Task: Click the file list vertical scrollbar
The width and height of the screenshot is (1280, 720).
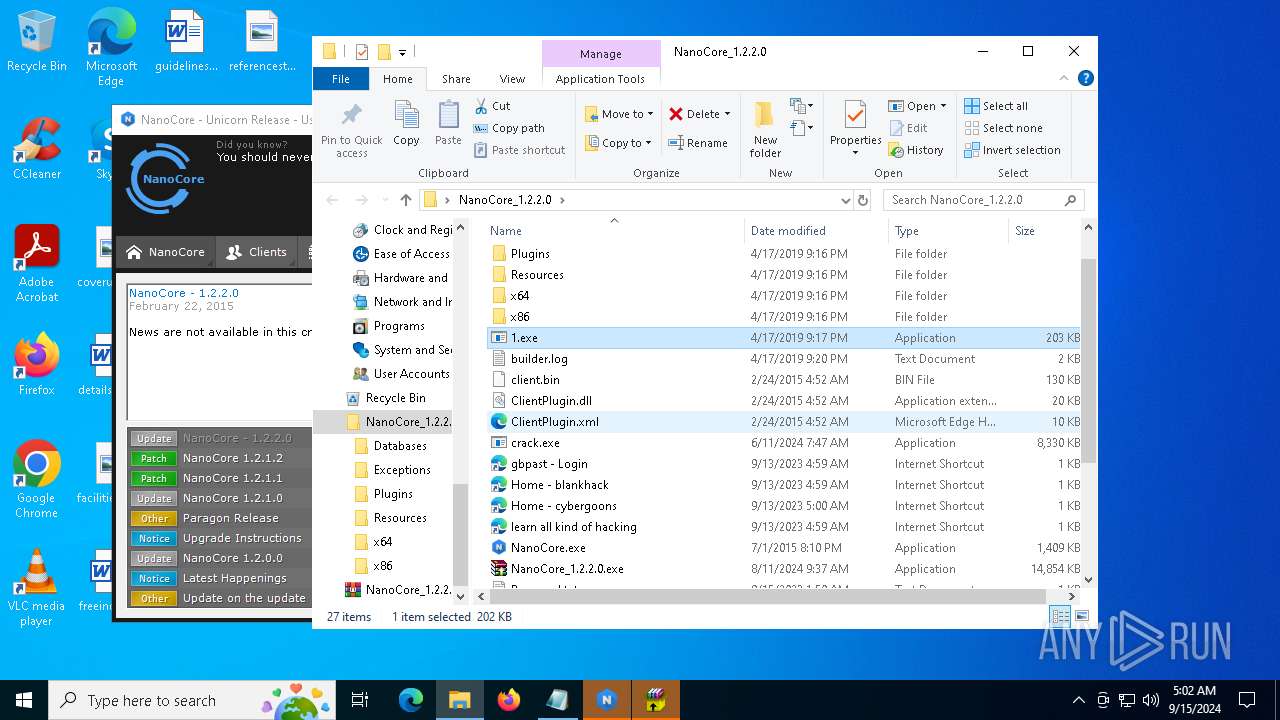Action: coord(1088,360)
